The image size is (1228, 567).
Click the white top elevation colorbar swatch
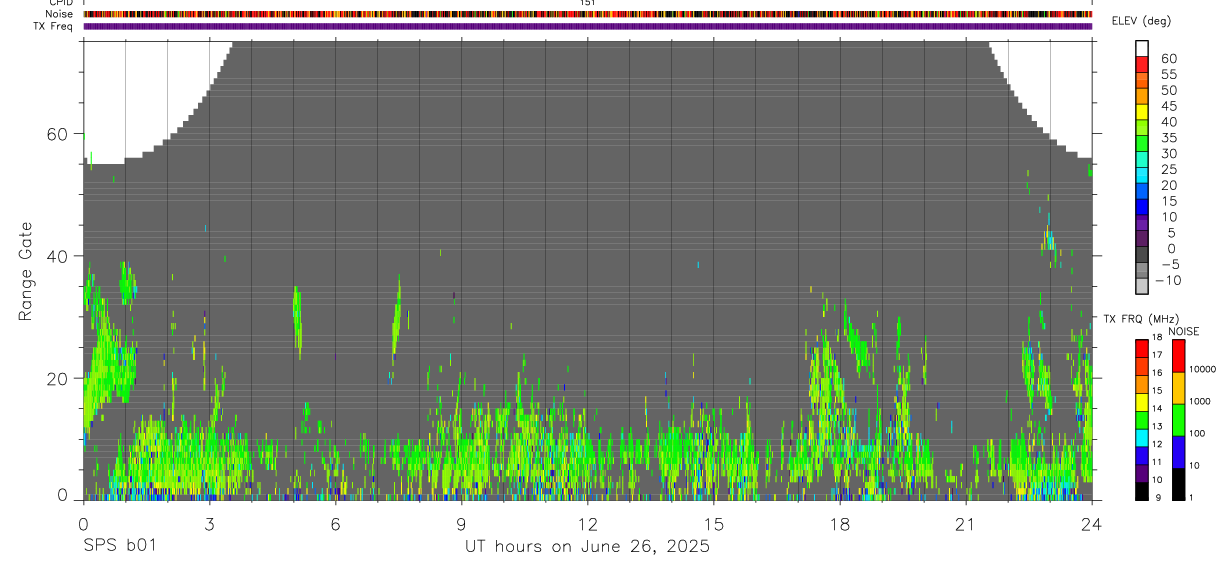tap(1142, 49)
